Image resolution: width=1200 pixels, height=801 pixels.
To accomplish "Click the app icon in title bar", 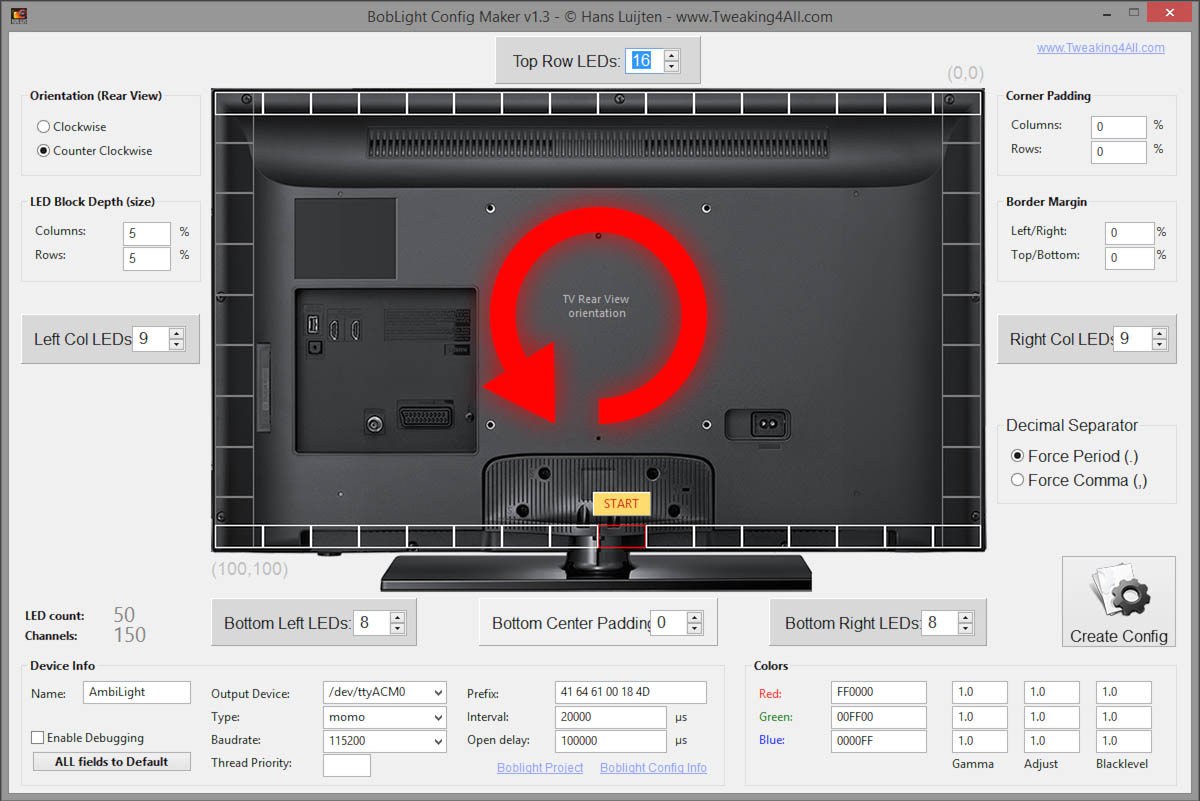I will (x=18, y=16).
